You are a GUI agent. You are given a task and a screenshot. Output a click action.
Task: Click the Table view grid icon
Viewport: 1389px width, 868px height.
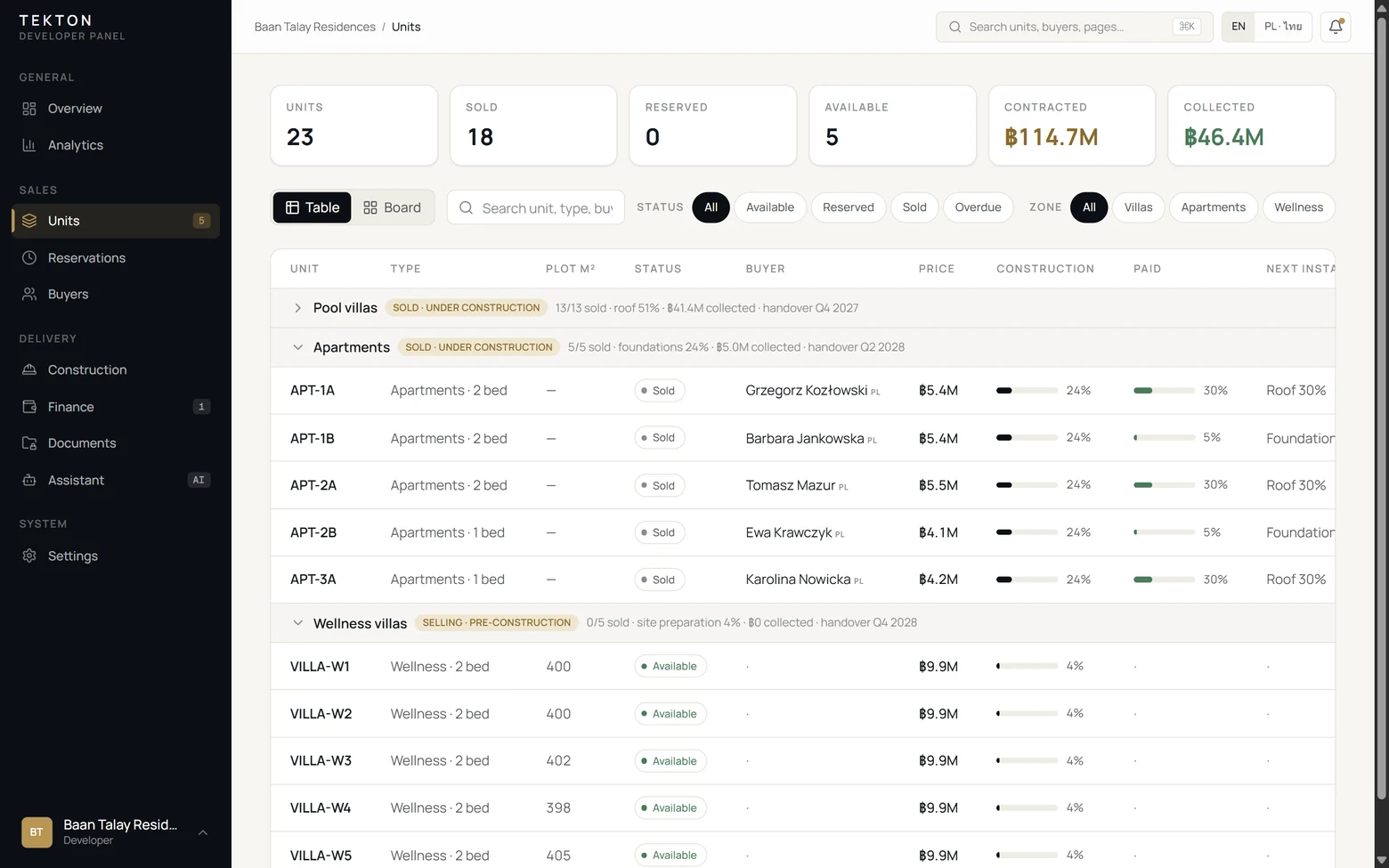click(x=292, y=207)
